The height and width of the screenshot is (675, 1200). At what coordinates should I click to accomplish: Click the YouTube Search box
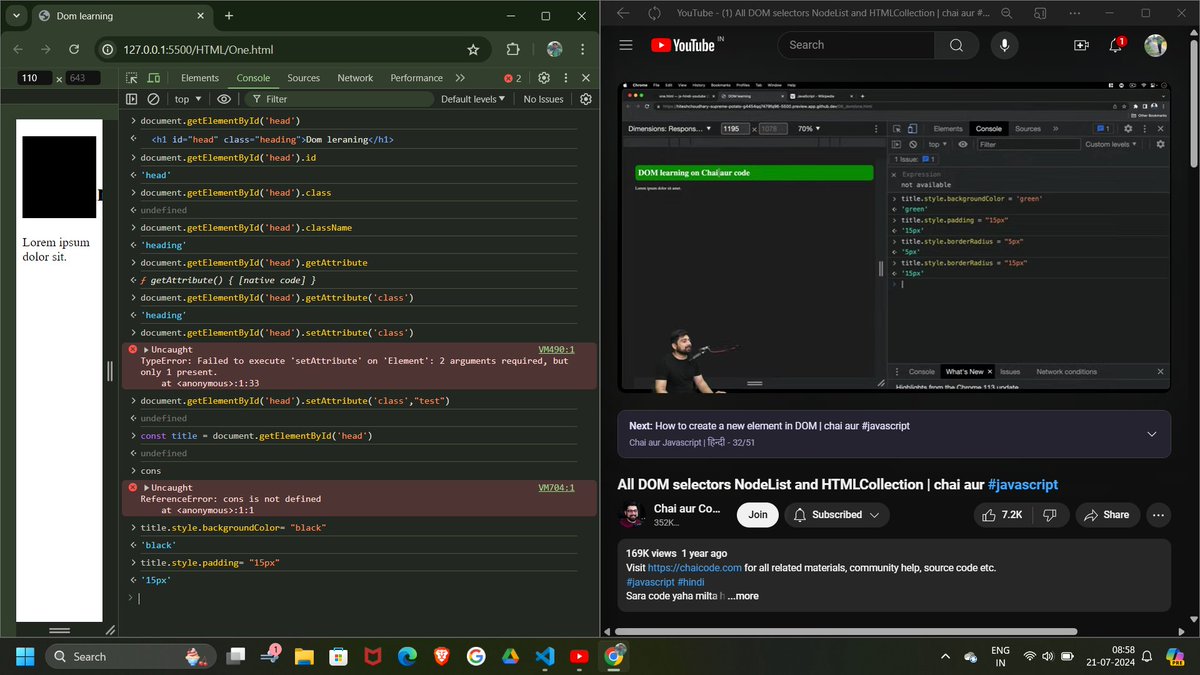[856, 45]
